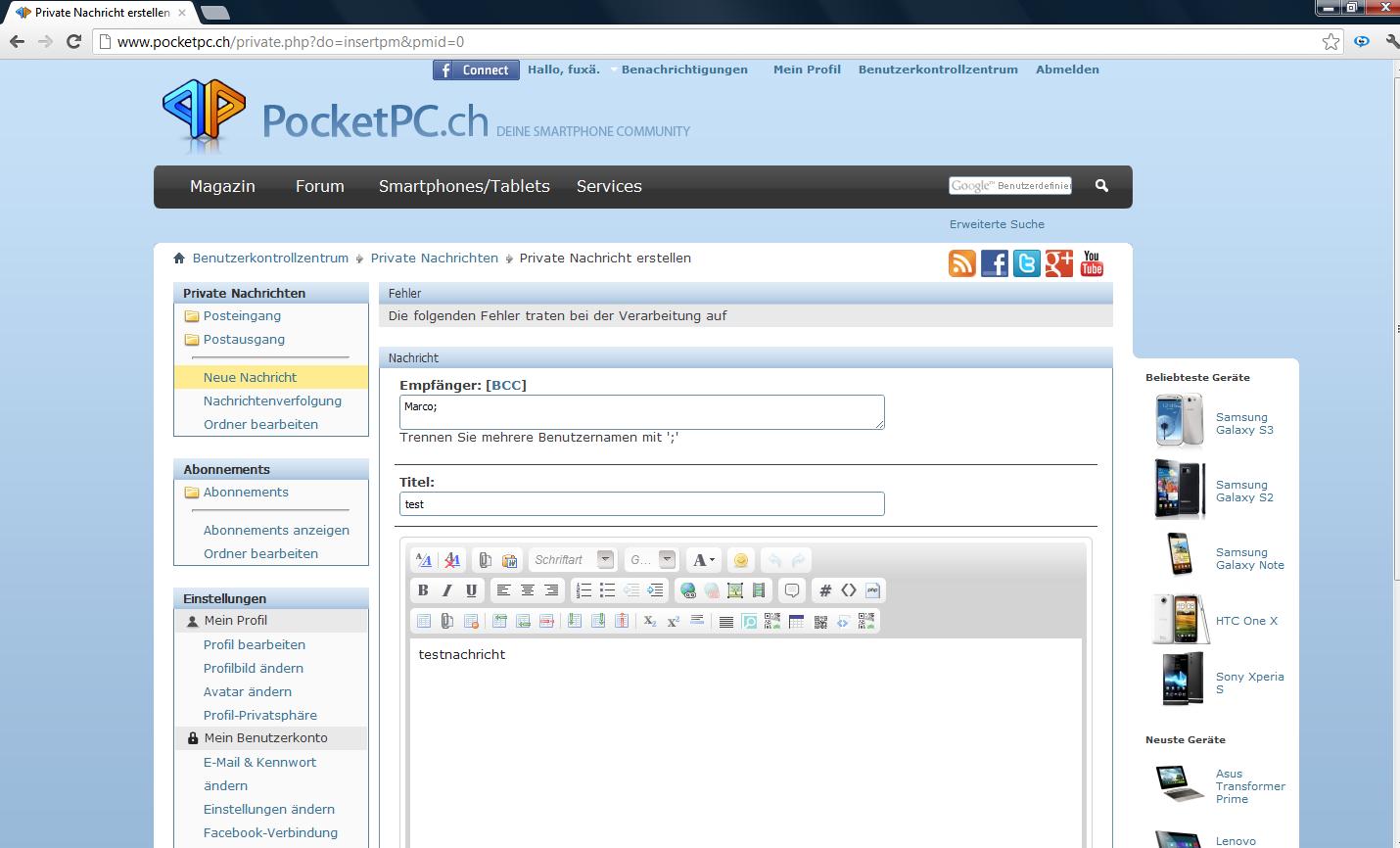This screenshot has height=848, width=1400.
Task: Wrap text in CODE tags (#)
Action: click(x=825, y=590)
